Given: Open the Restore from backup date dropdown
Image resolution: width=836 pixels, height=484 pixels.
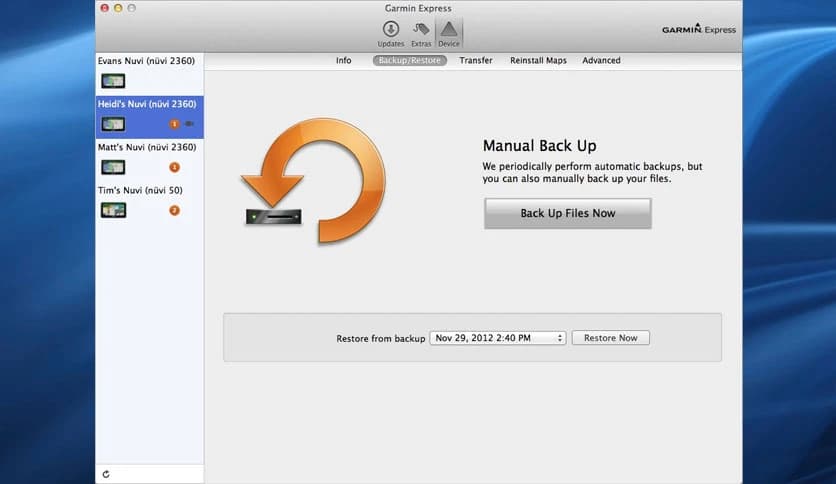Looking at the screenshot, I should (x=497, y=338).
